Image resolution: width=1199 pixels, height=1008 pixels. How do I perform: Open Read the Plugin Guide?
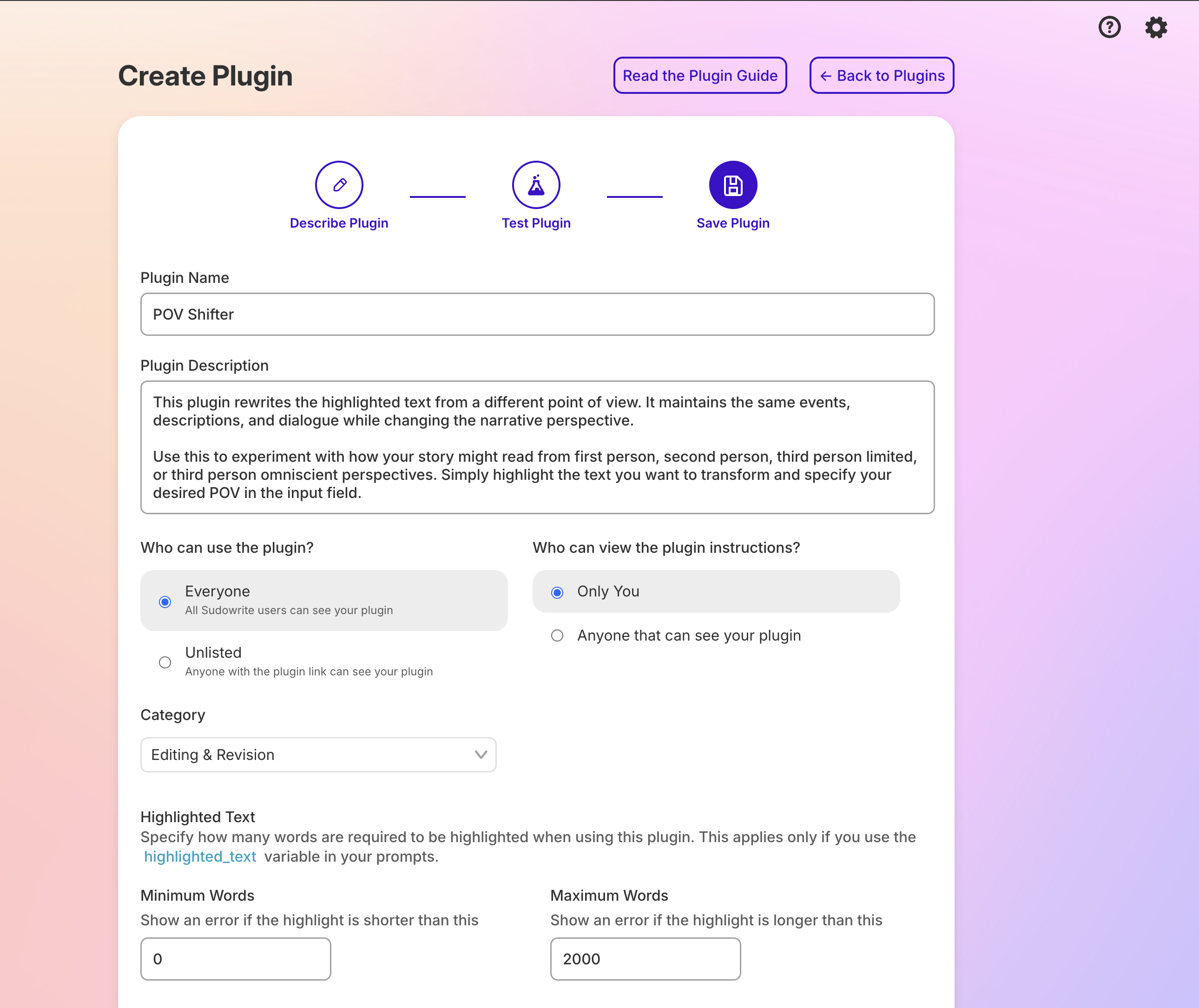tap(700, 75)
